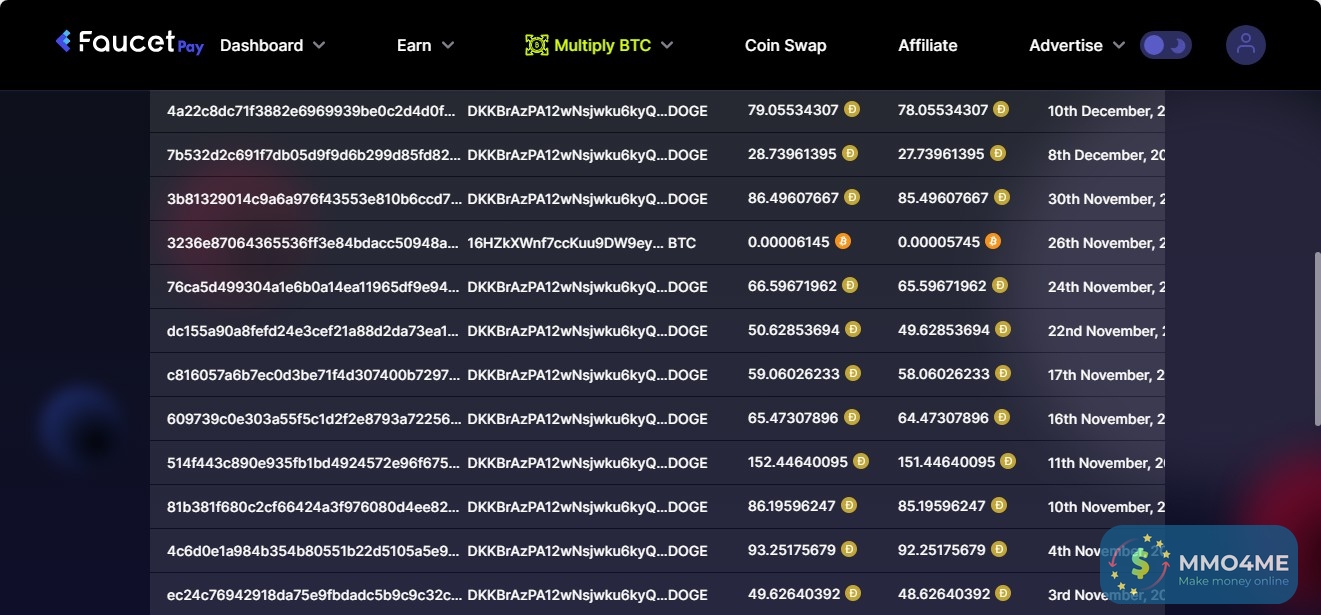
Task: Click transaction hash starting with 514f443c
Action: pos(313,463)
